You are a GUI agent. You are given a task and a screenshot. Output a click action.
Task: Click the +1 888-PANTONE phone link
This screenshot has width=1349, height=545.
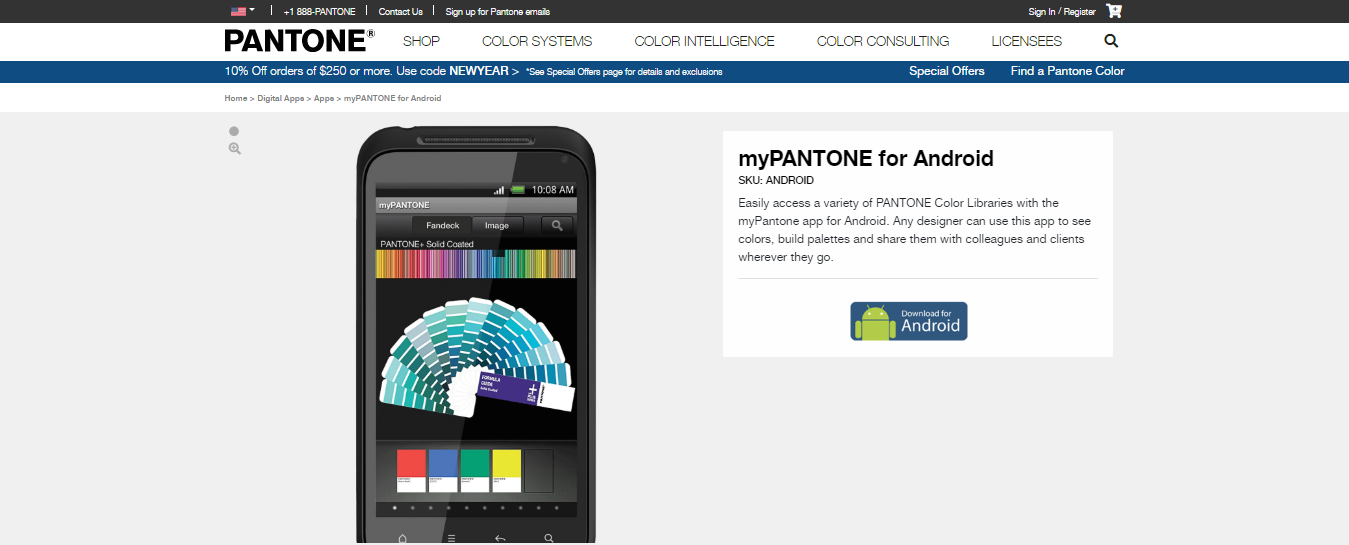tap(319, 12)
